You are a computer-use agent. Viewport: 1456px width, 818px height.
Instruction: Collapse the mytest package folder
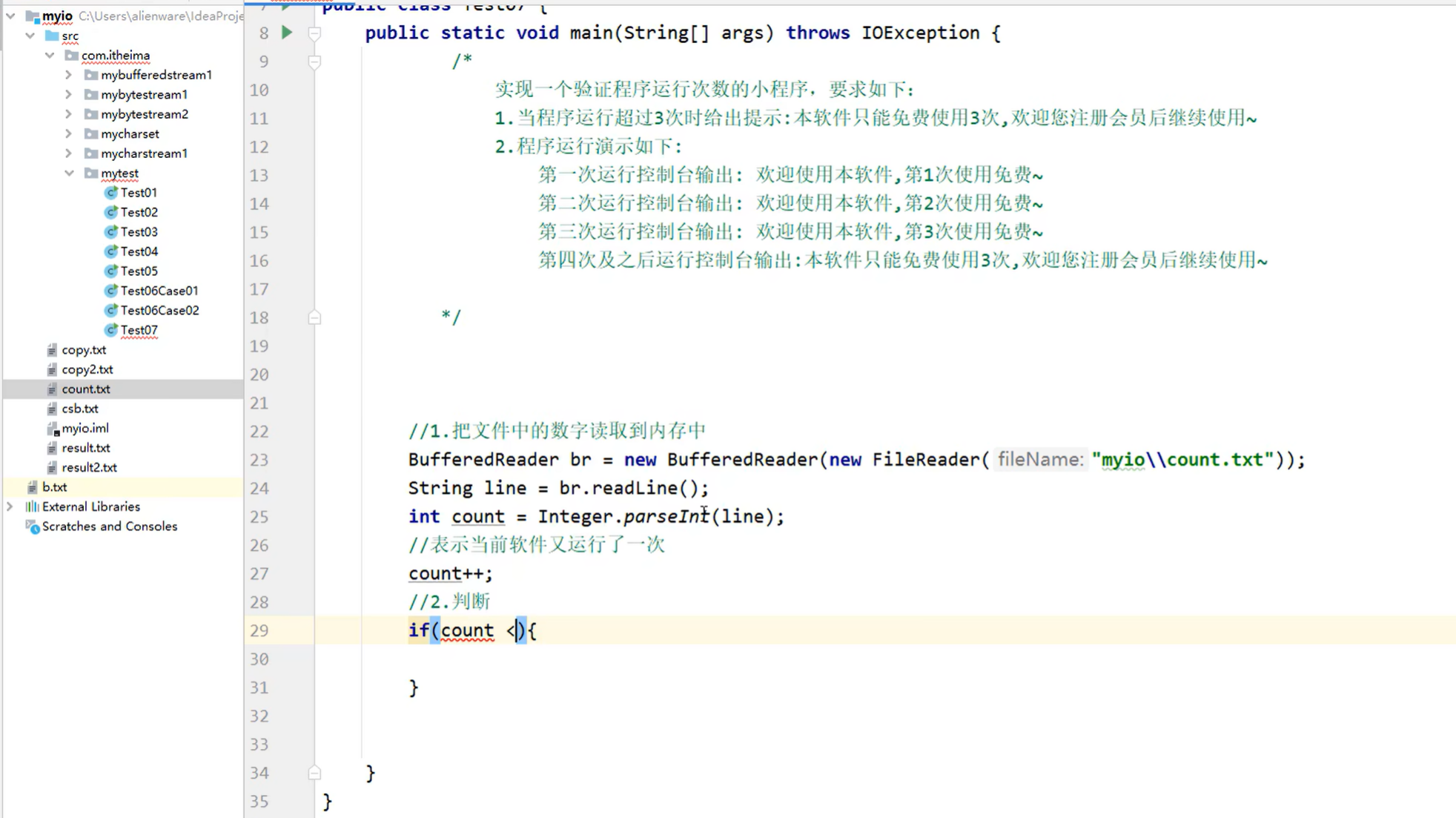[69, 174]
